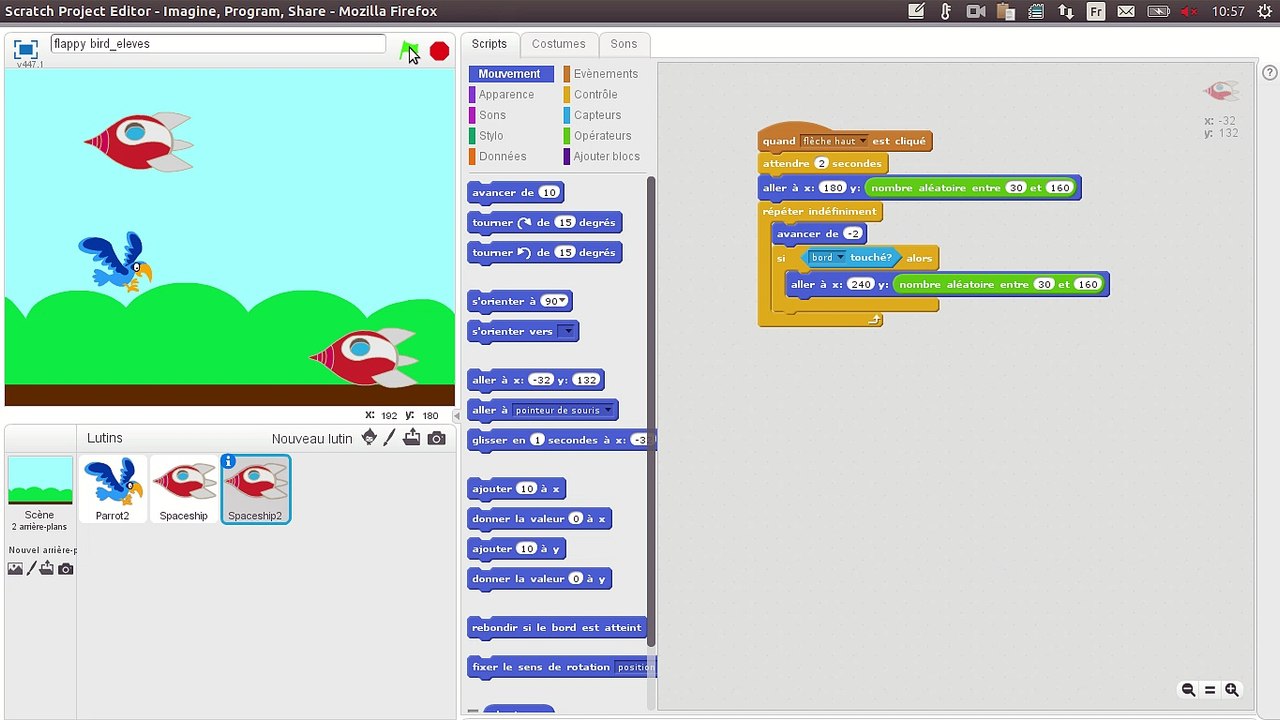
Task: Select the Spaceship2 sprite thumbnail
Action: (256, 490)
